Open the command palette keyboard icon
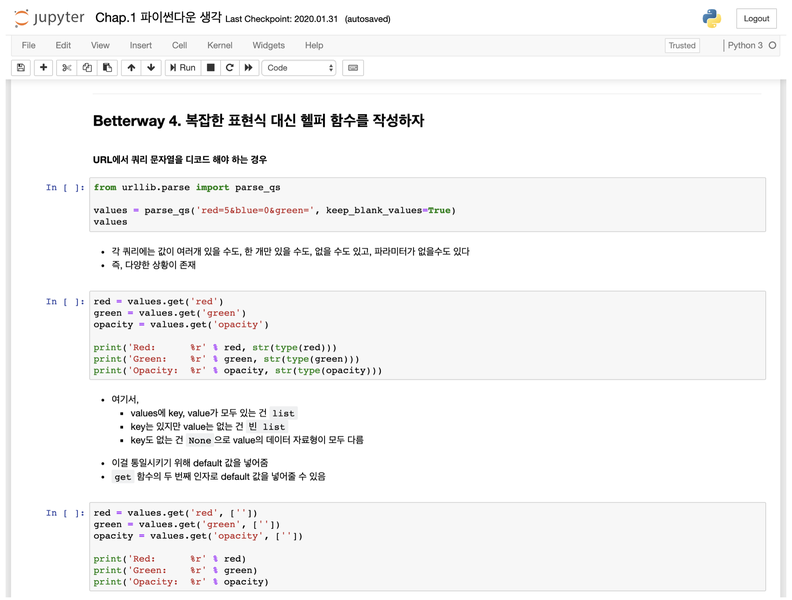The image size is (792, 600). (353, 68)
